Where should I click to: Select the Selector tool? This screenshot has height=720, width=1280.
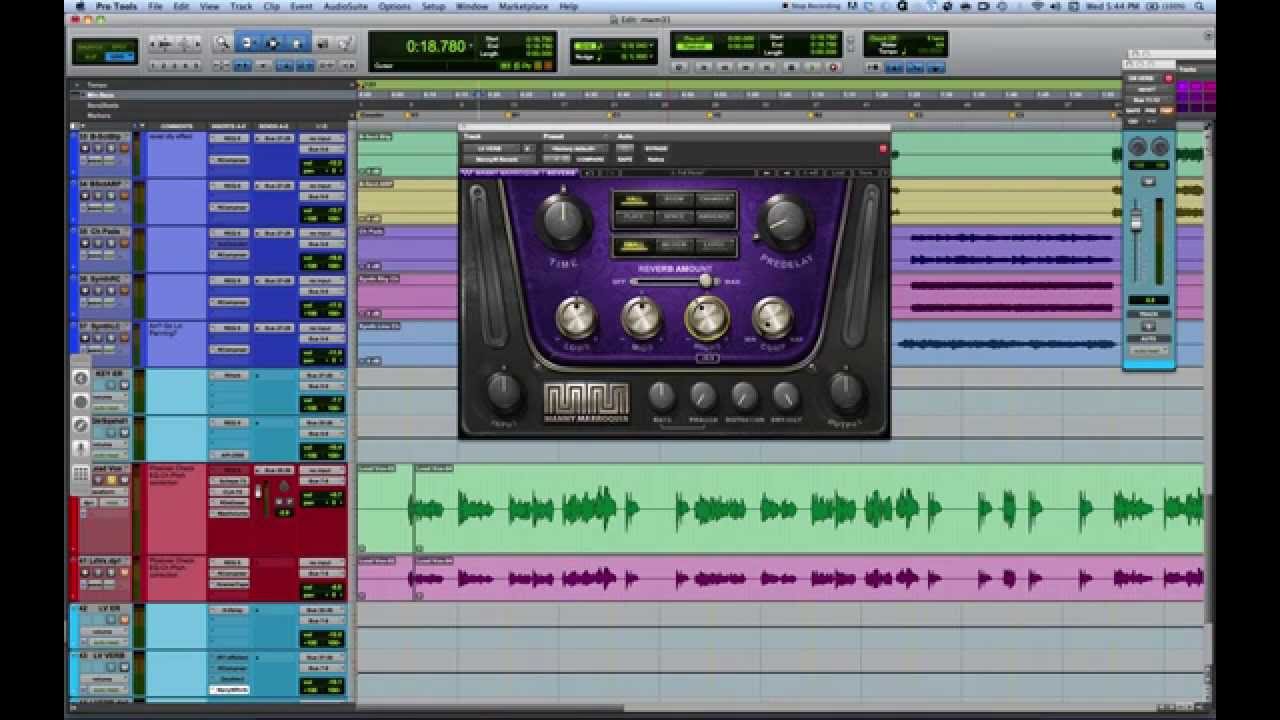click(272, 44)
